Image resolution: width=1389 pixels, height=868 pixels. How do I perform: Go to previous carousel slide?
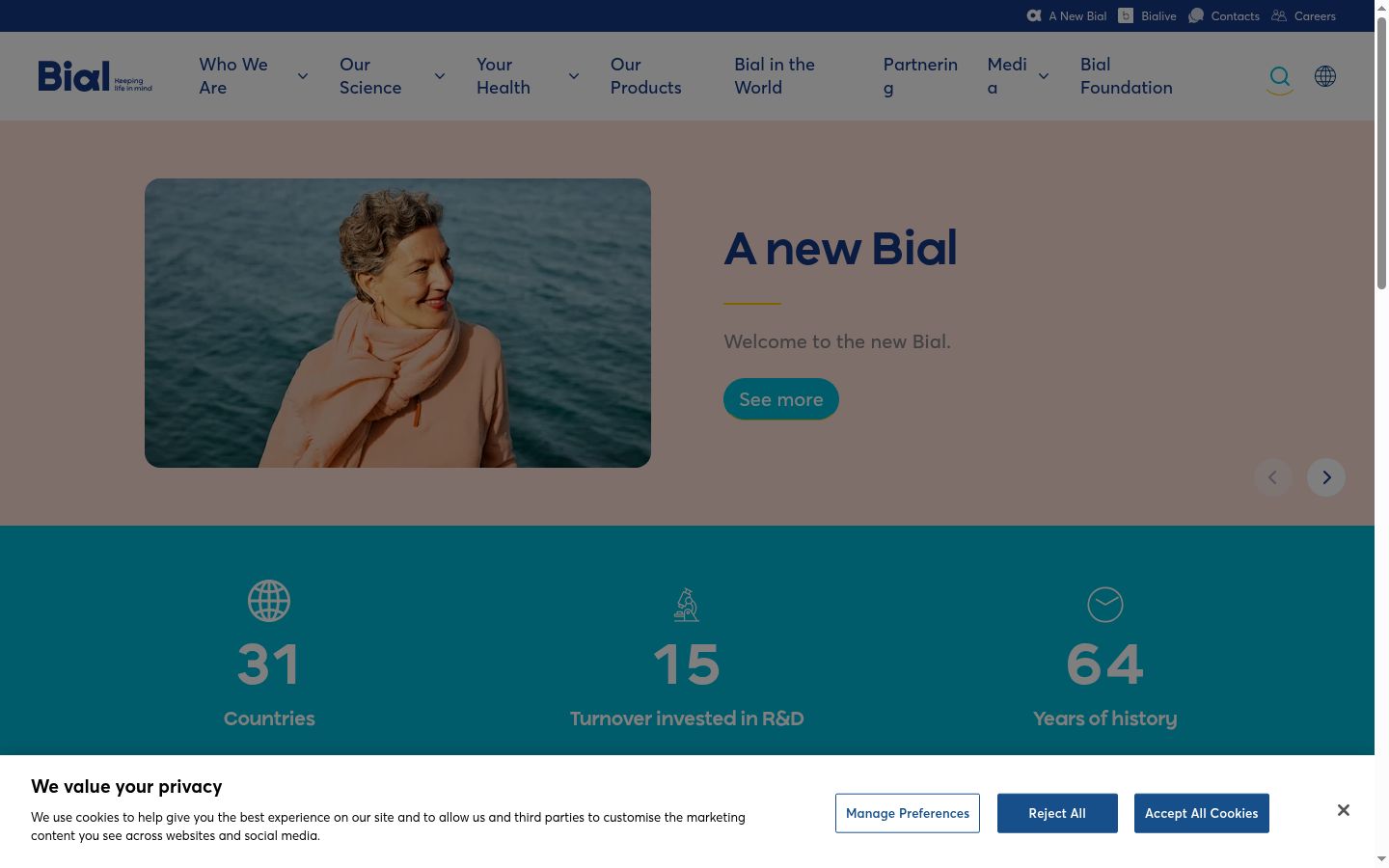coord(1273,477)
